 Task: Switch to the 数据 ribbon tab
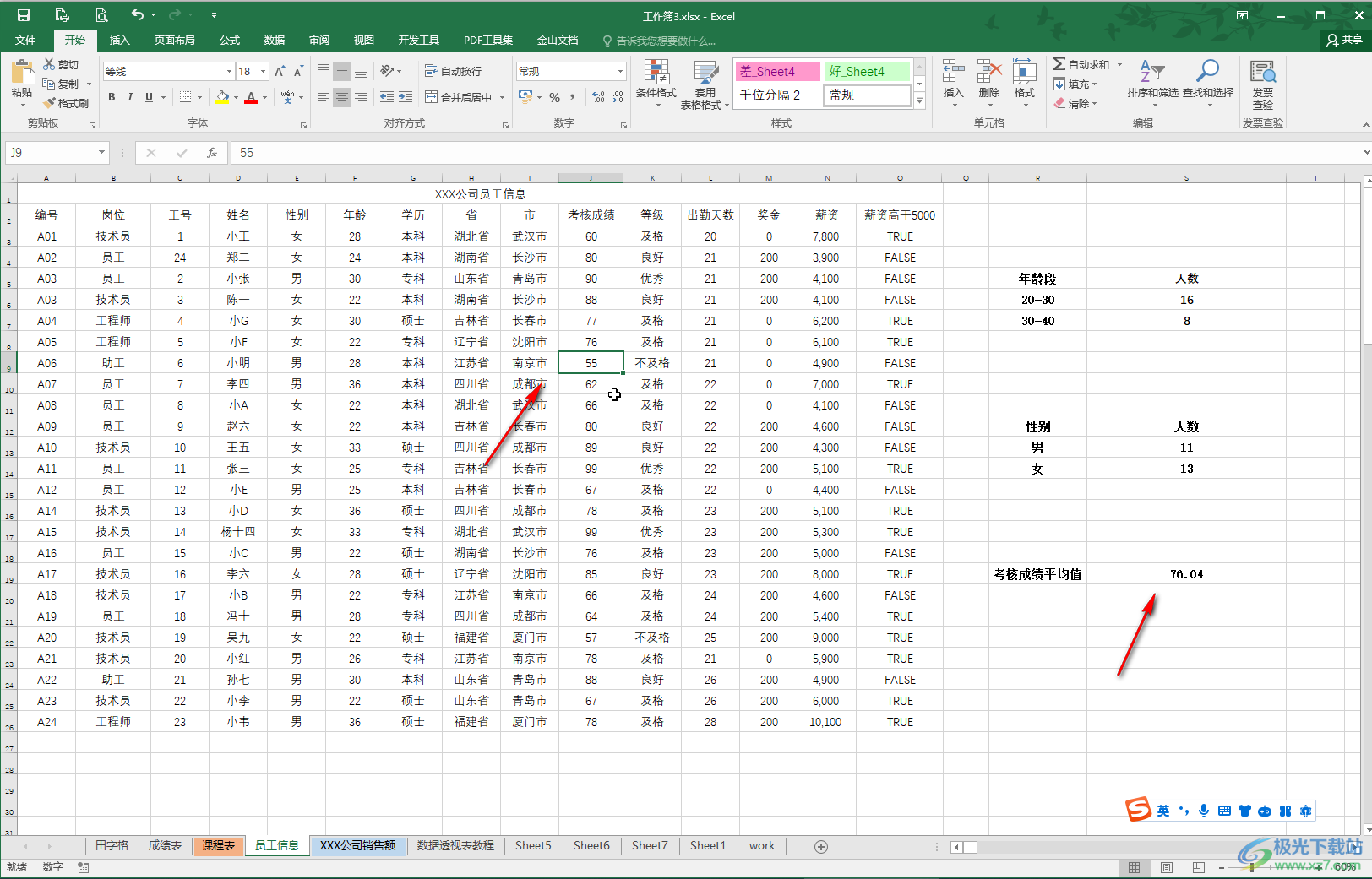click(275, 41)
